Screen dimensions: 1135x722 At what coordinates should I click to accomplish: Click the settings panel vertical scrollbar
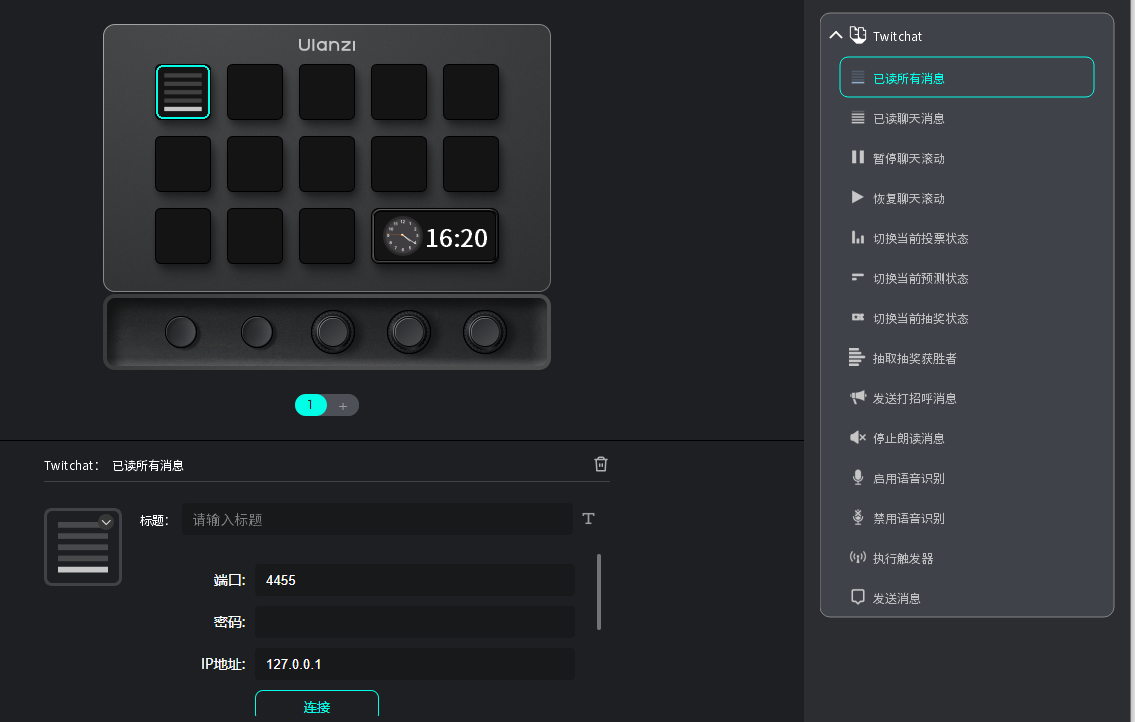tap(599, 591)
